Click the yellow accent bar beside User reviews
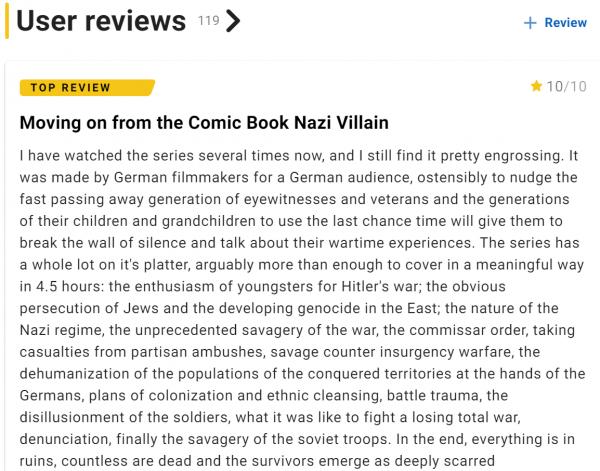Viewport: 600px width, 471px height. [7, 21]
